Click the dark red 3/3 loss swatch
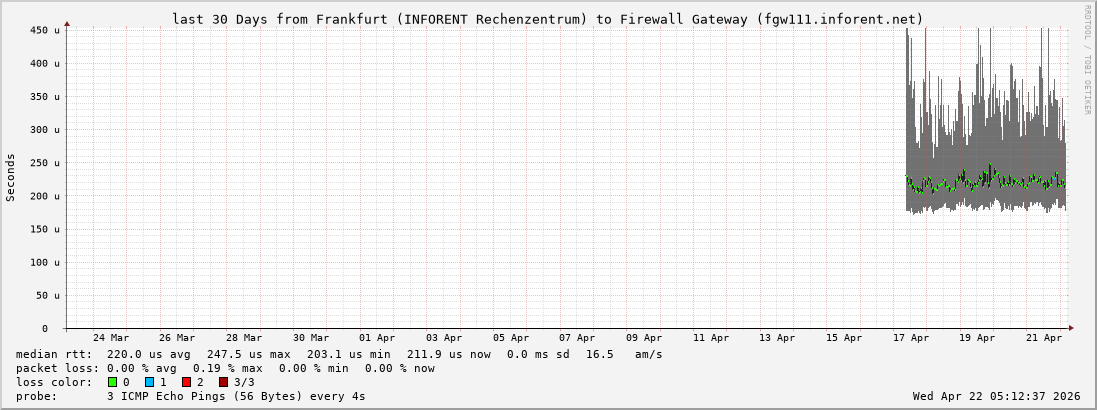 coord(224,382)
